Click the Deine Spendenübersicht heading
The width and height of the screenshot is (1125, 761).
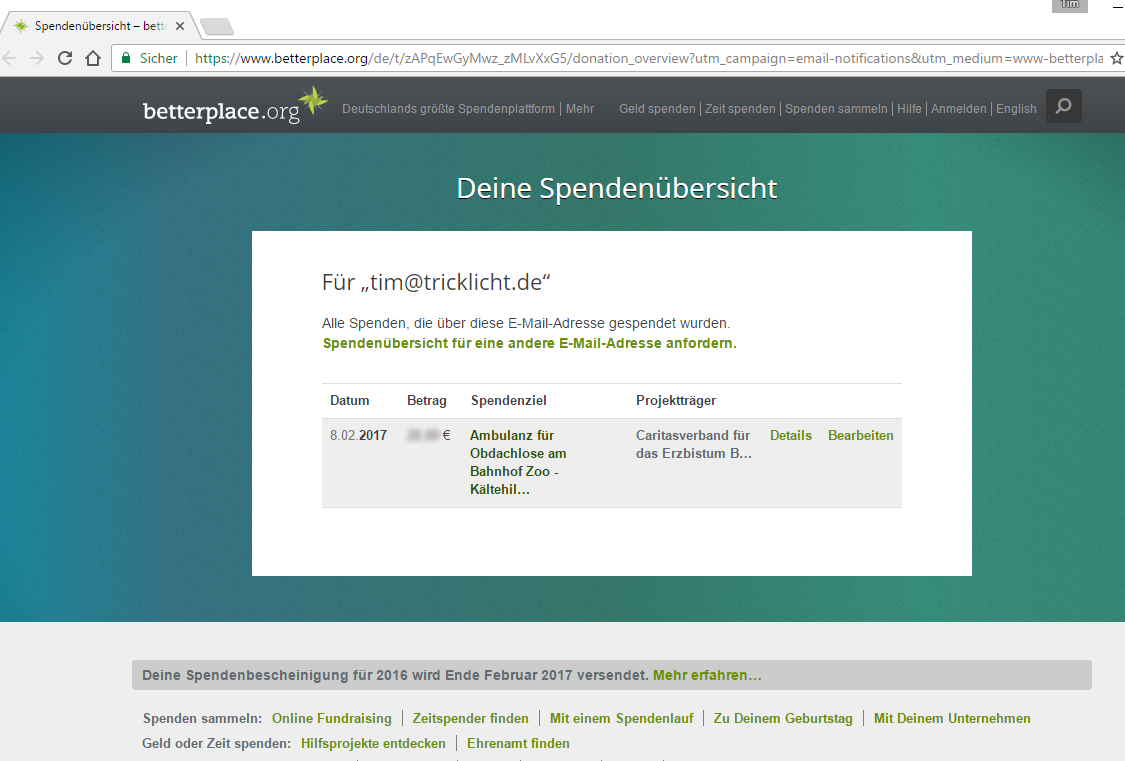coord(617,189)
